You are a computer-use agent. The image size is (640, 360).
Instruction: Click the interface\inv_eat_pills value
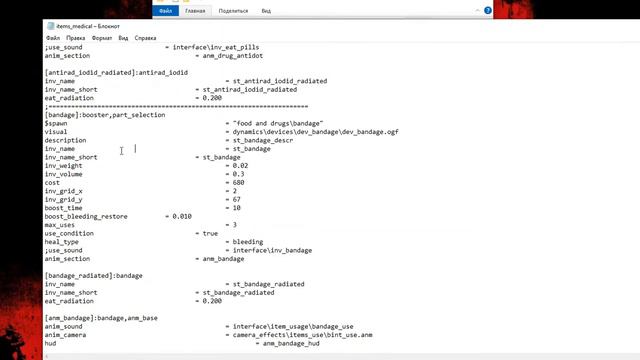point(216,47)
